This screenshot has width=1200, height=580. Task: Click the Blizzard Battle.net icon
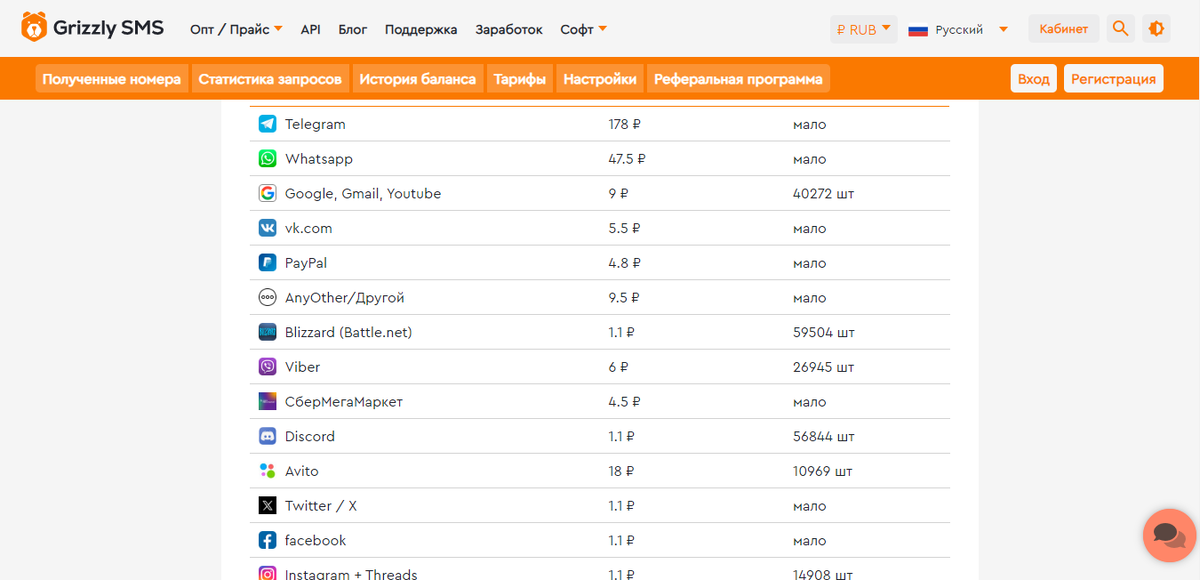[x=267, y=332]
